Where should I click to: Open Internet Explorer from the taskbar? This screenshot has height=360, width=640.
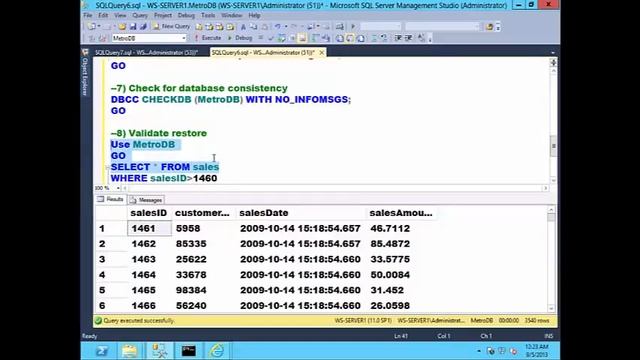tap(217, 351)
